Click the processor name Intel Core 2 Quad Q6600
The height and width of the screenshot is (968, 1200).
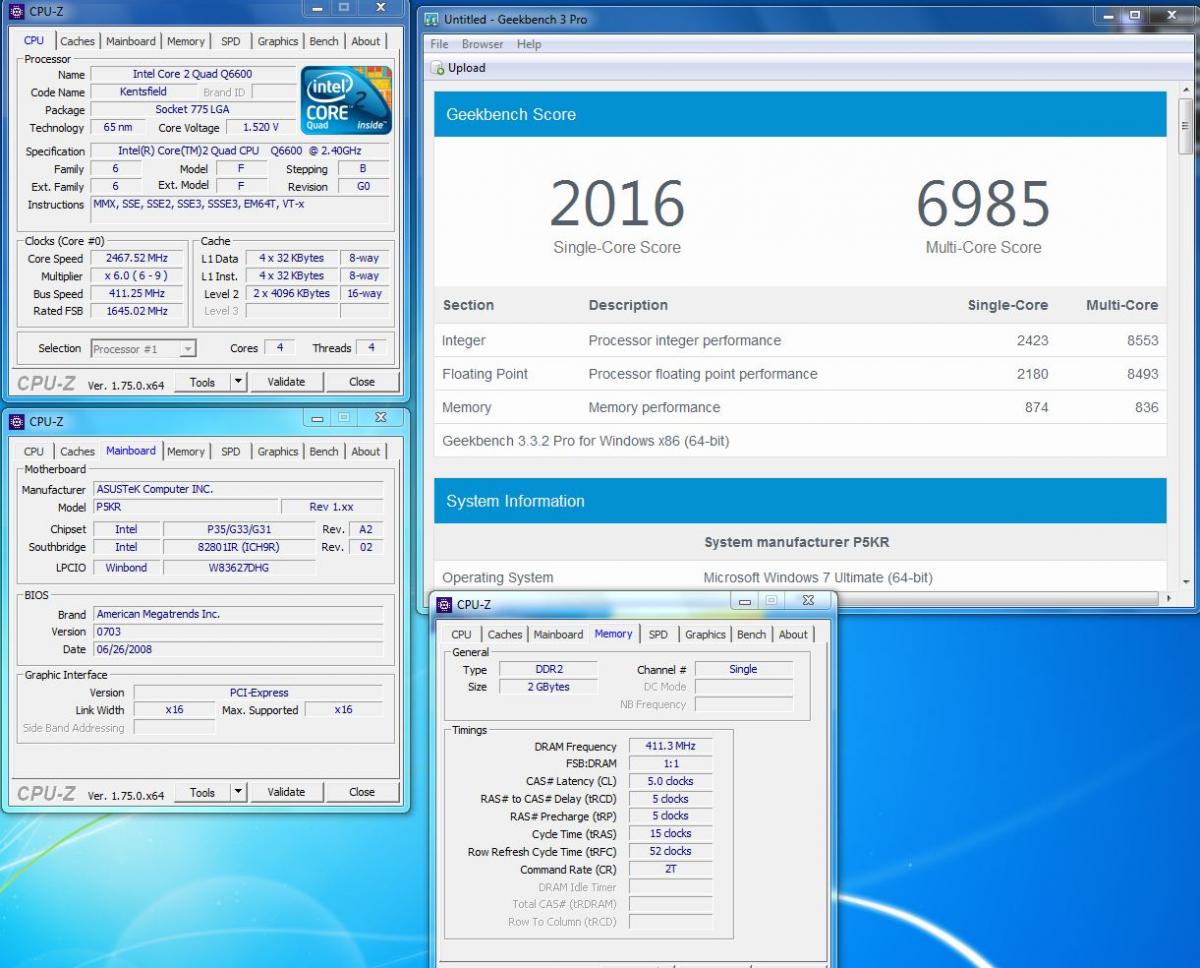[x=193, y=74]
